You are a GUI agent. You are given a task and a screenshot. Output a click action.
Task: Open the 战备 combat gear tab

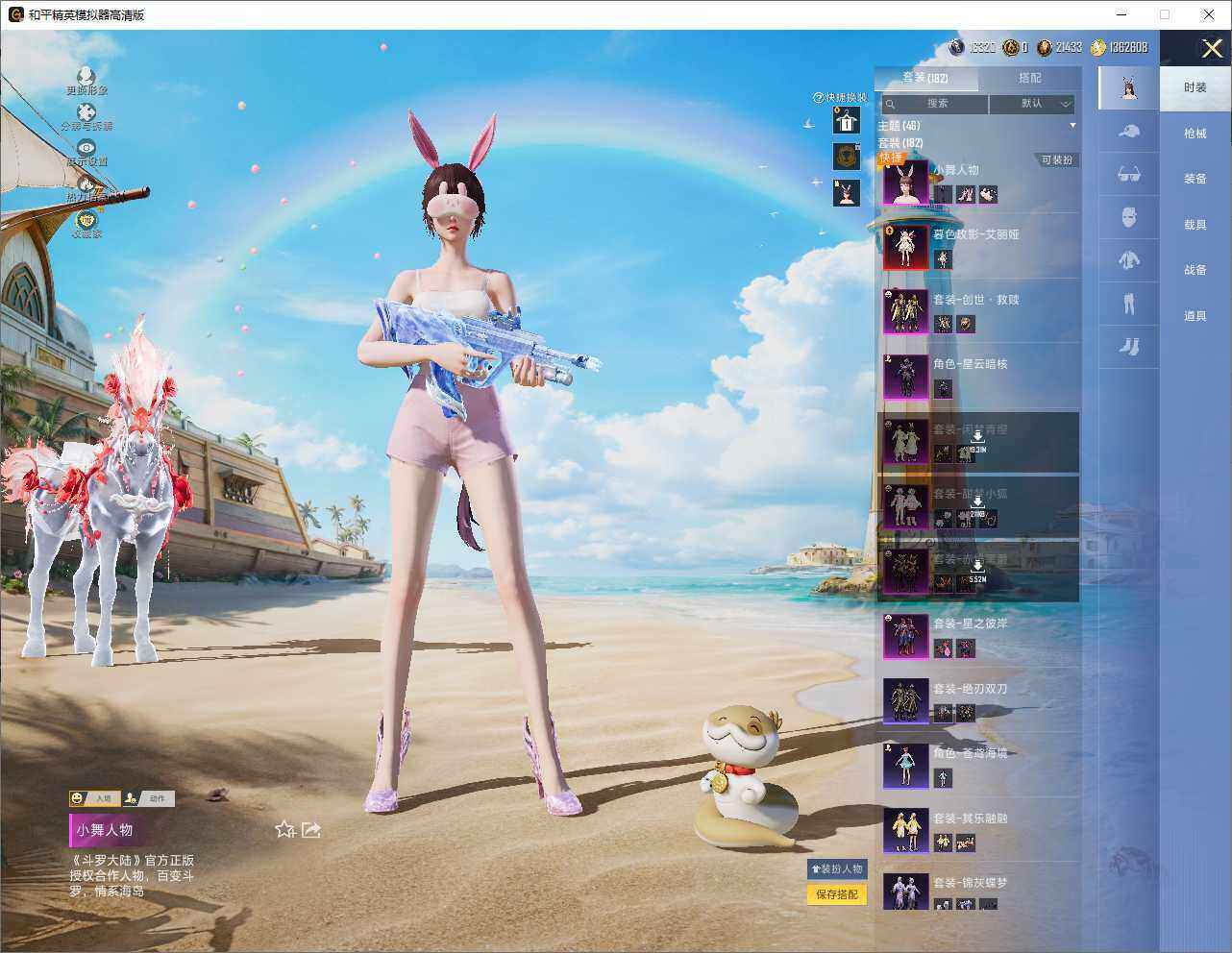point(1195,270)
